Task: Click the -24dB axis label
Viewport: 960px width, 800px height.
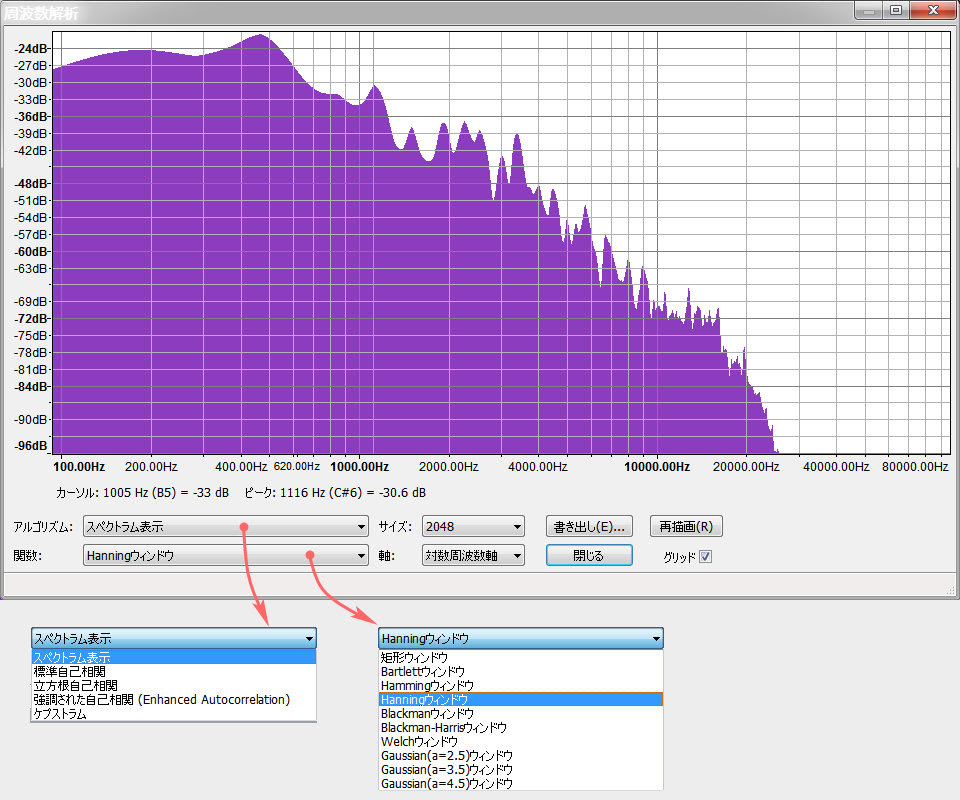Action: 31,48
